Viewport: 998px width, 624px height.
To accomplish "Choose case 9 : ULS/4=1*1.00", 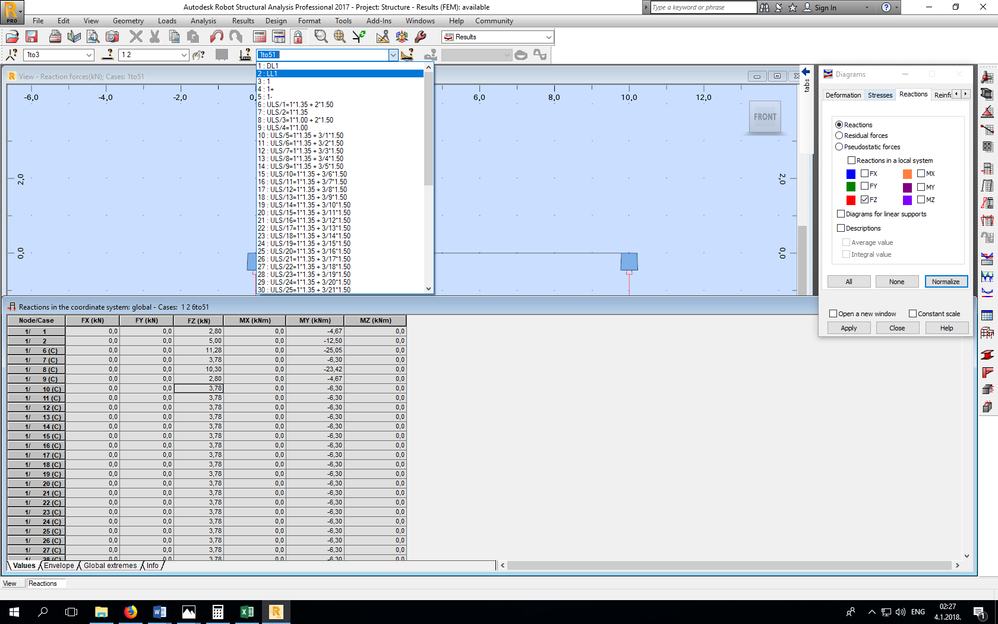I will click(340, 128).
